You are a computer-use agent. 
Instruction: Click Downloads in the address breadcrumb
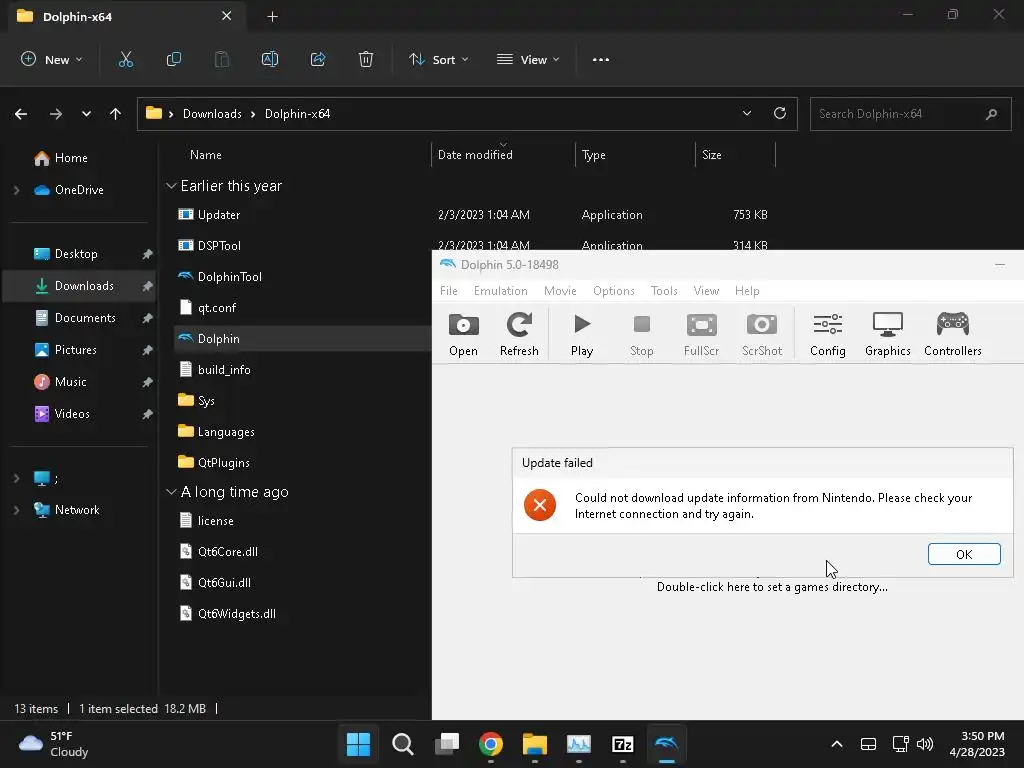(x=212, y=114)
